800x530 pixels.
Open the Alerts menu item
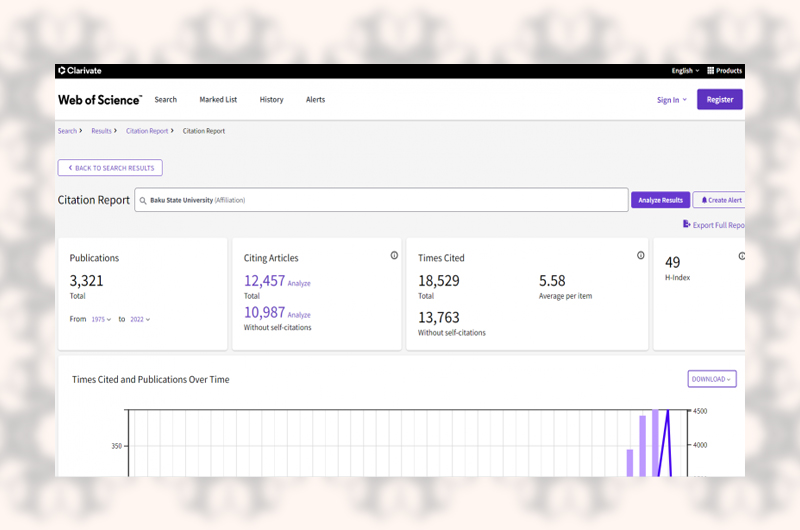pos(315,99)
